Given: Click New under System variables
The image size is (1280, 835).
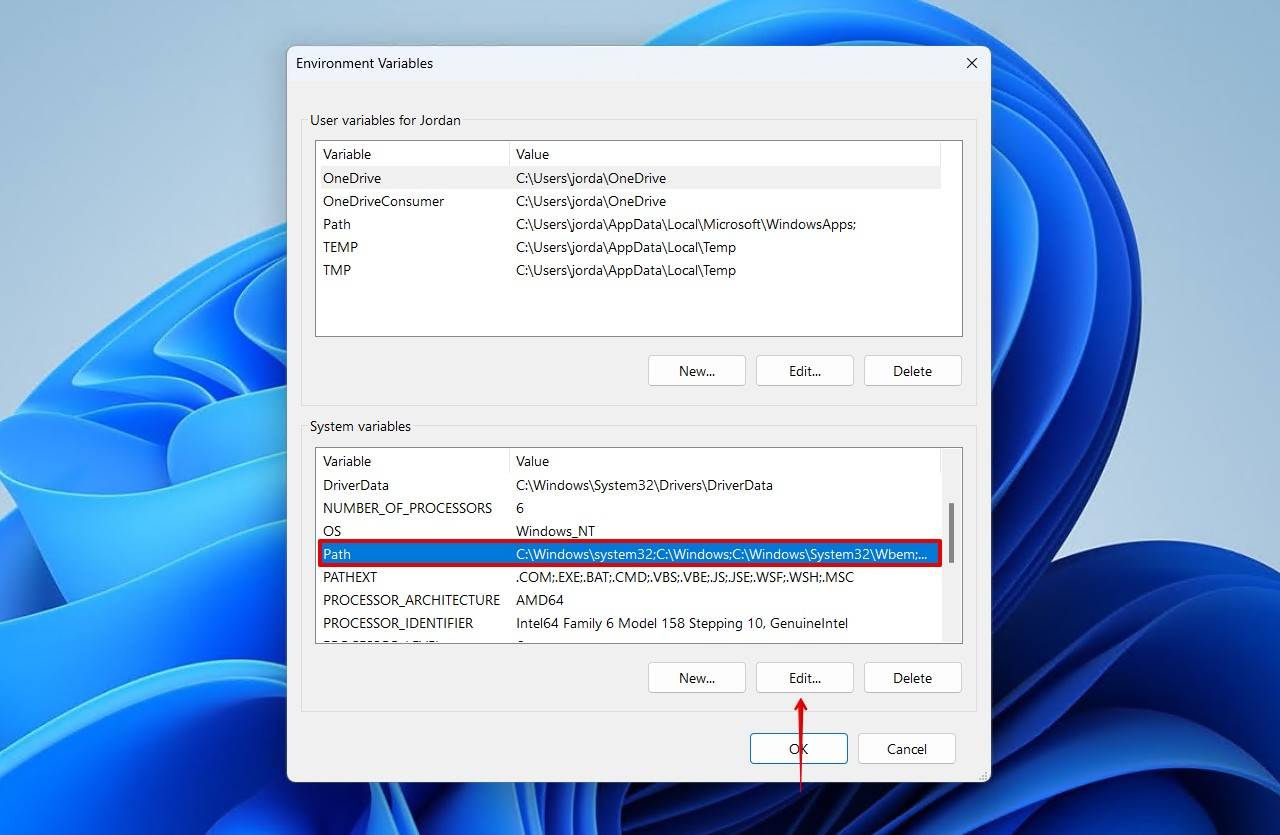Looking at the screenshot, I should (697, 678).
